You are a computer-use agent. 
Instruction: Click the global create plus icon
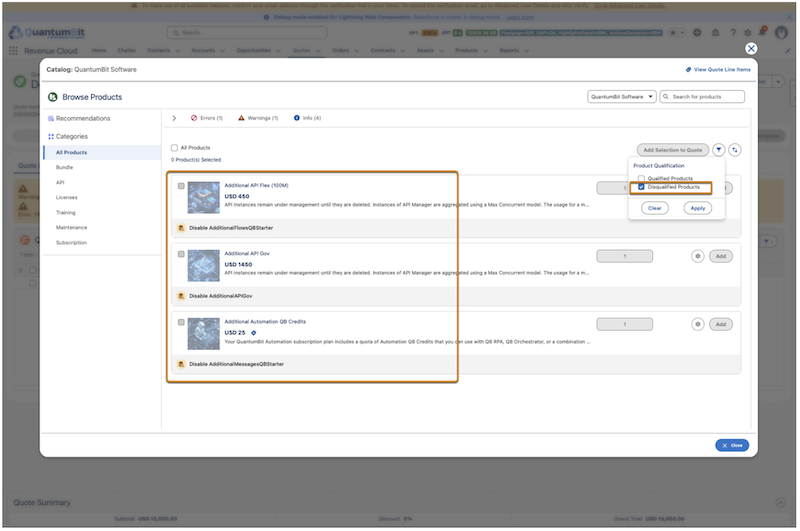(x=697, y=33)
